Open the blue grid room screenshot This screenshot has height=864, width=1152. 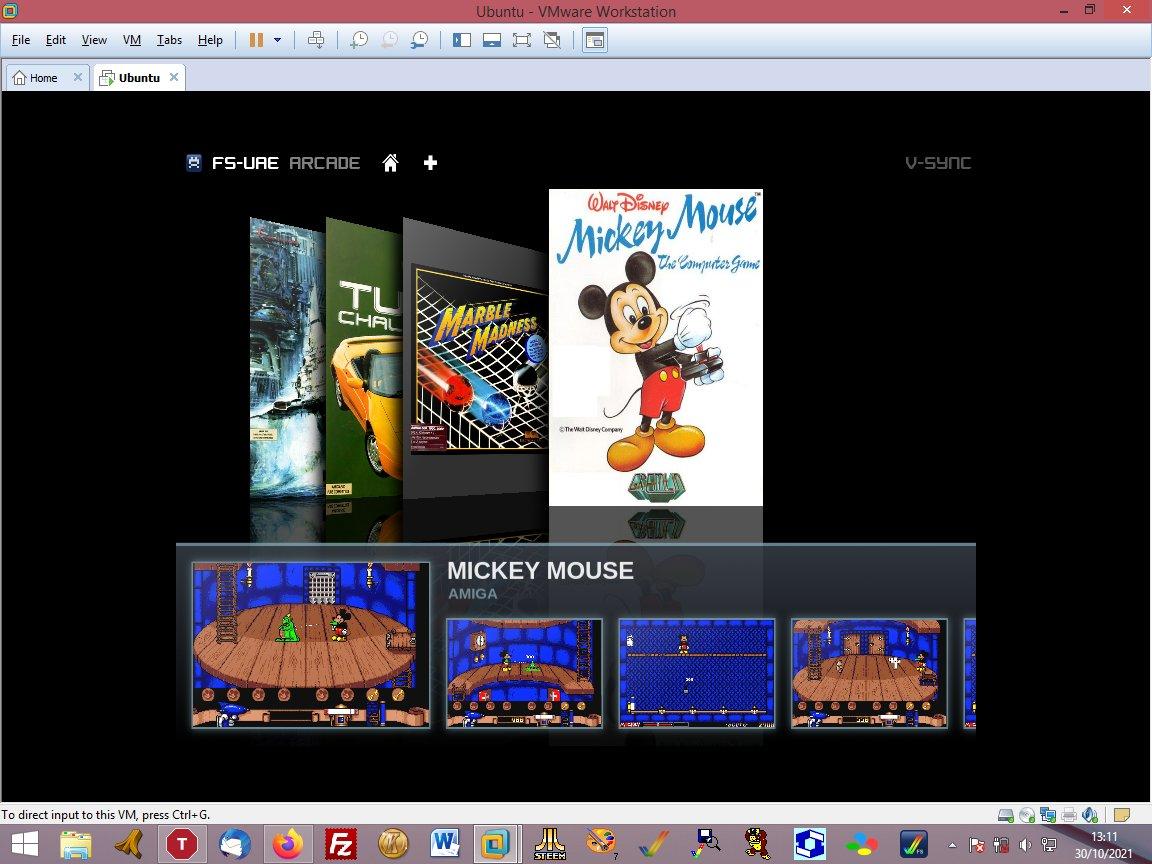[x=696, y=673]
